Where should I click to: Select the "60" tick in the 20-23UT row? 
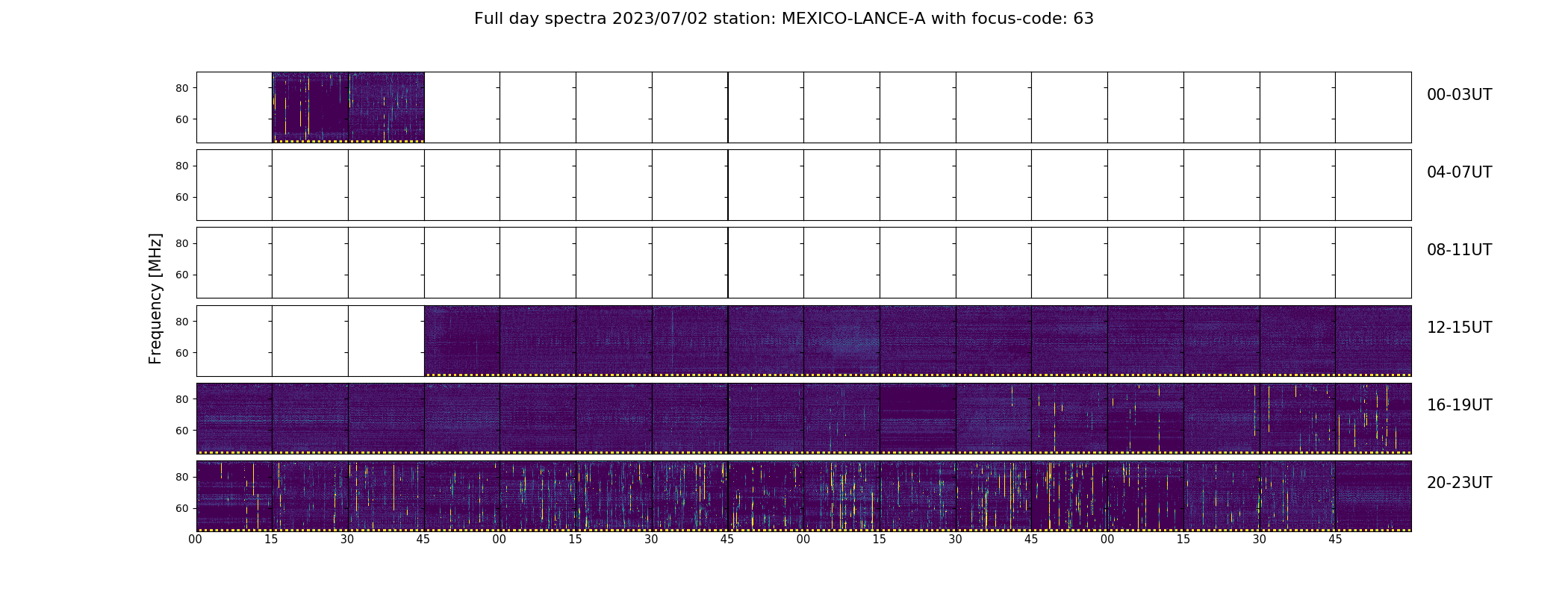[182, 508]
